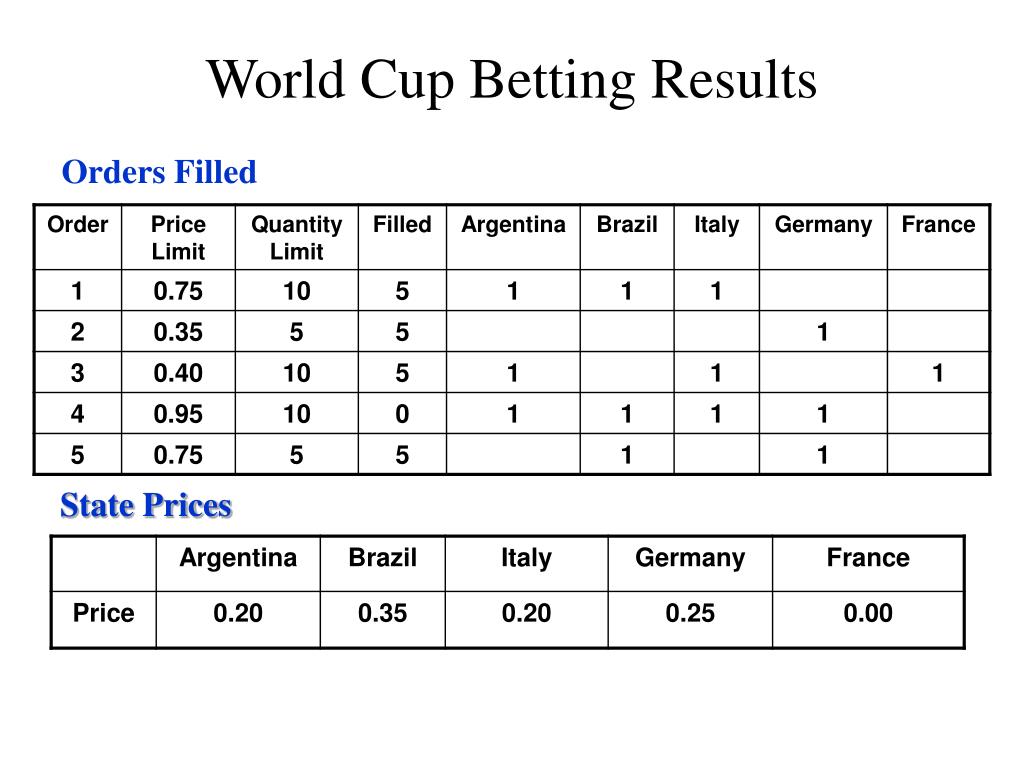Click the Price Limit column header
This screenshot has width=1024, height=768.
(x=178, y=238)
